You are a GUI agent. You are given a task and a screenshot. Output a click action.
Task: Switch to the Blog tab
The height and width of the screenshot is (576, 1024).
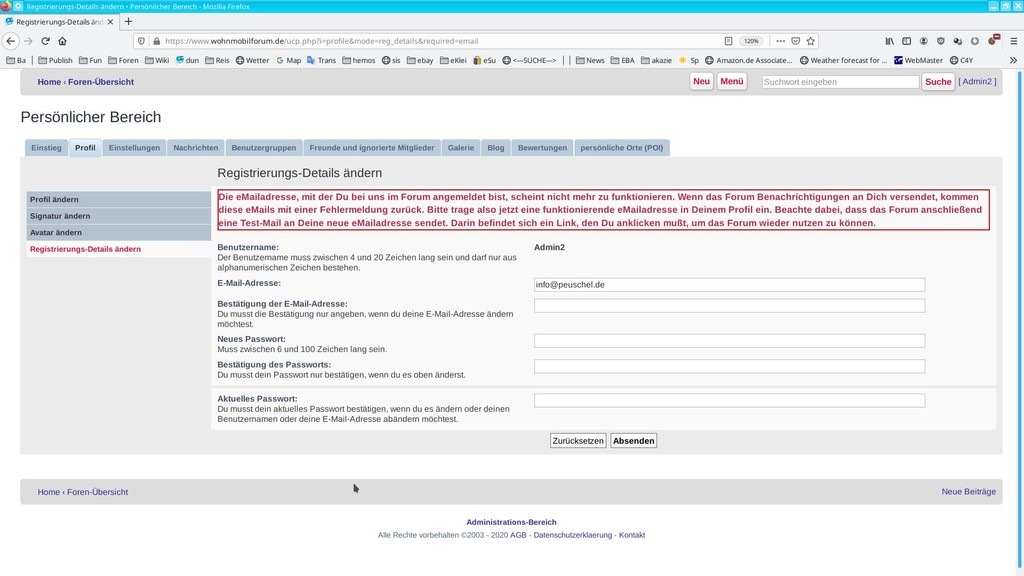(496, 148)
